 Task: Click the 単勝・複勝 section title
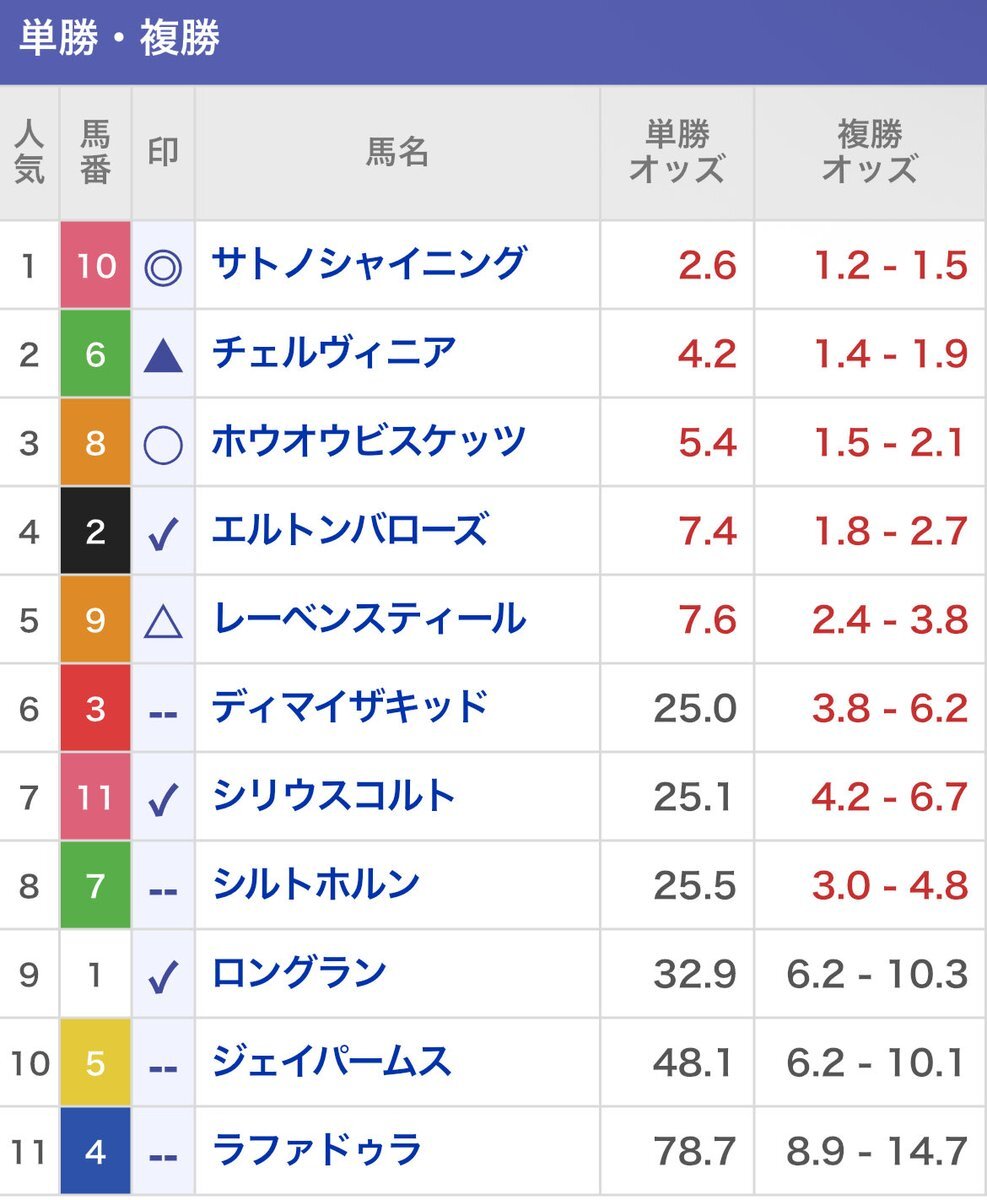(x=120, y=40)
